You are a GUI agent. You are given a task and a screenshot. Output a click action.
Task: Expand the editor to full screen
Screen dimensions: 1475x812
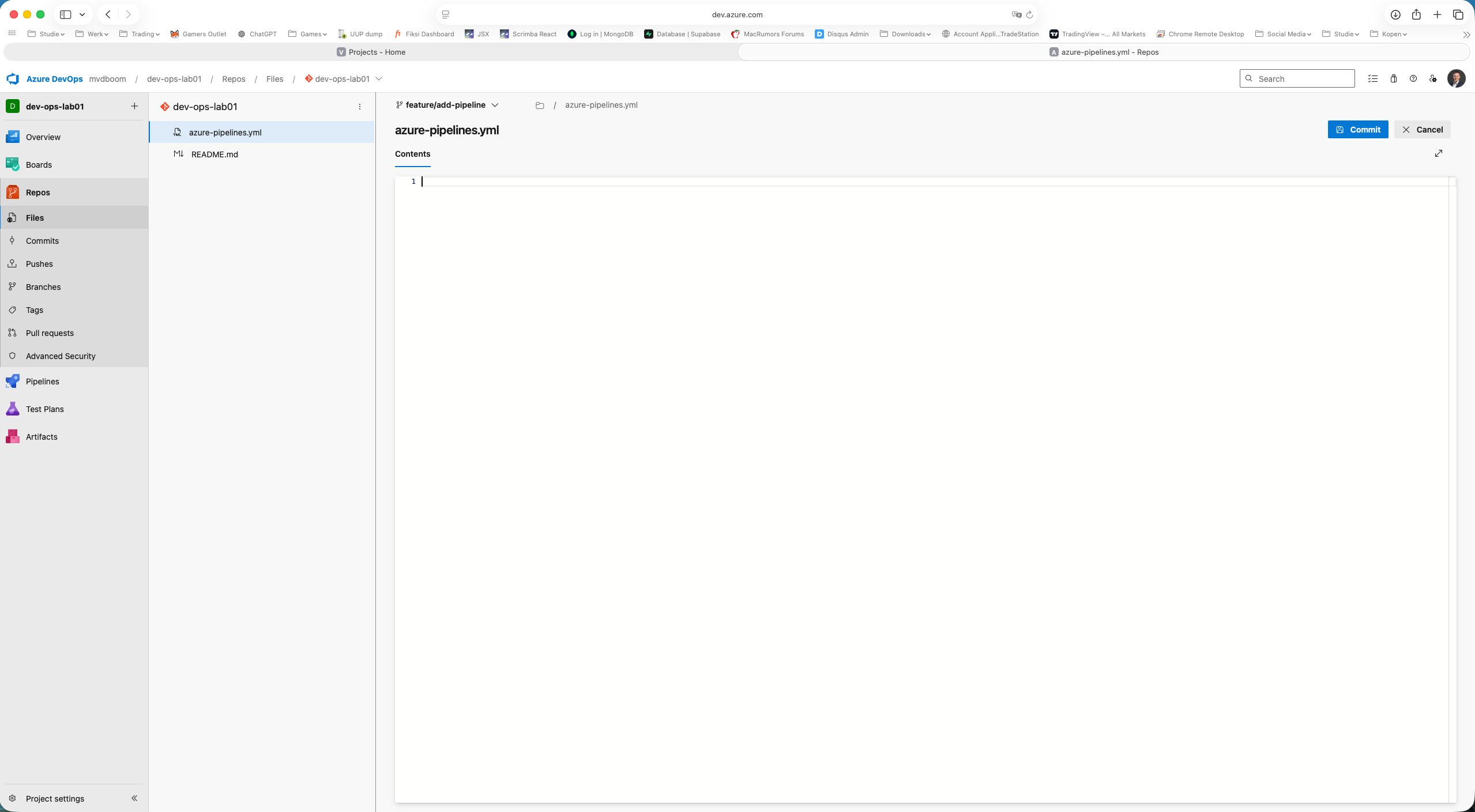click(x=1439, y=153)
